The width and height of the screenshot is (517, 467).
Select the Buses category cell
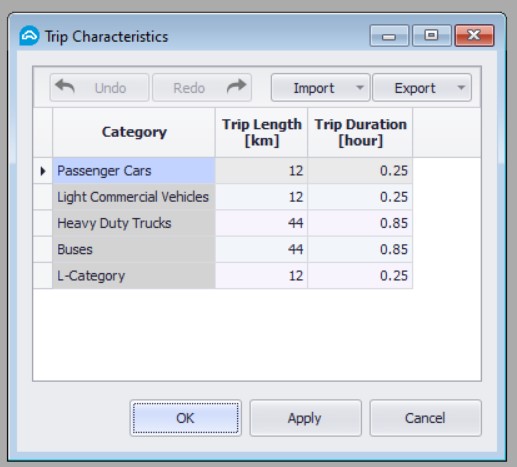coord(134,250)
